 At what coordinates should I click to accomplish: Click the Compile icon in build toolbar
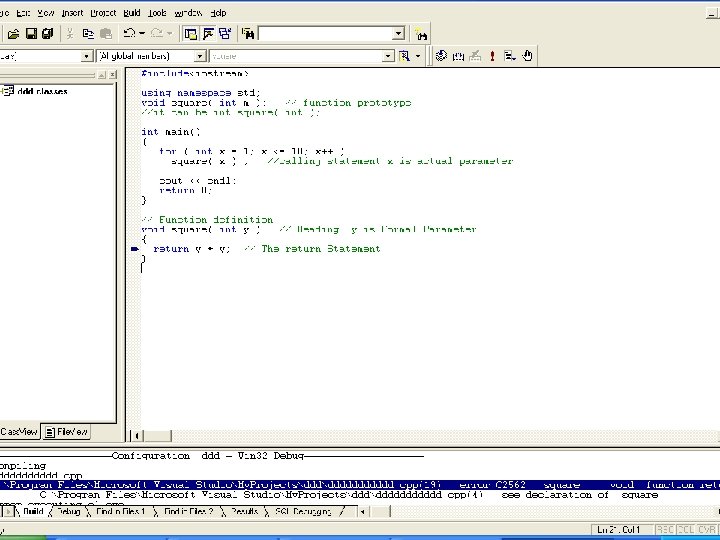(x=442, y=56)
